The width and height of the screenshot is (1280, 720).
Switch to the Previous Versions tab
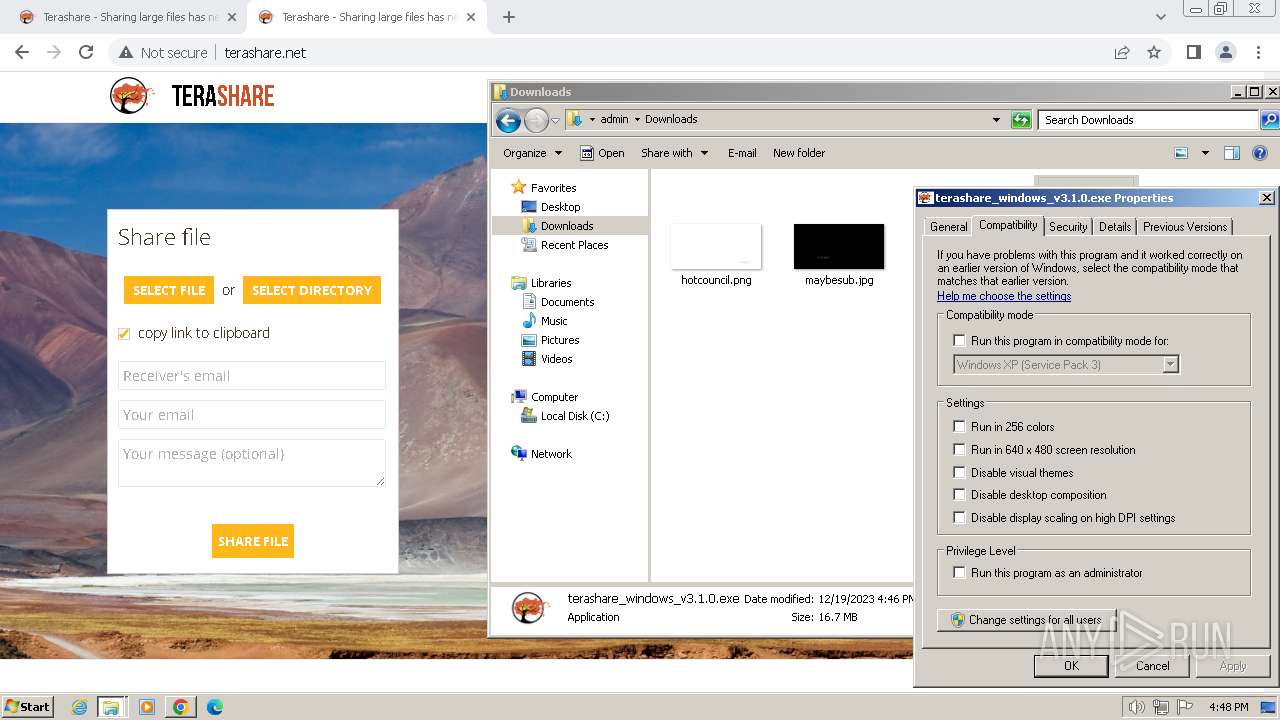tap(1185, 227)
